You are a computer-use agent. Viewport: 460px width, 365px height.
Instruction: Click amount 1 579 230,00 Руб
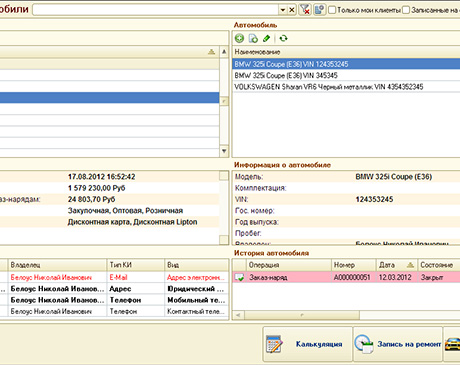[96, 188]
